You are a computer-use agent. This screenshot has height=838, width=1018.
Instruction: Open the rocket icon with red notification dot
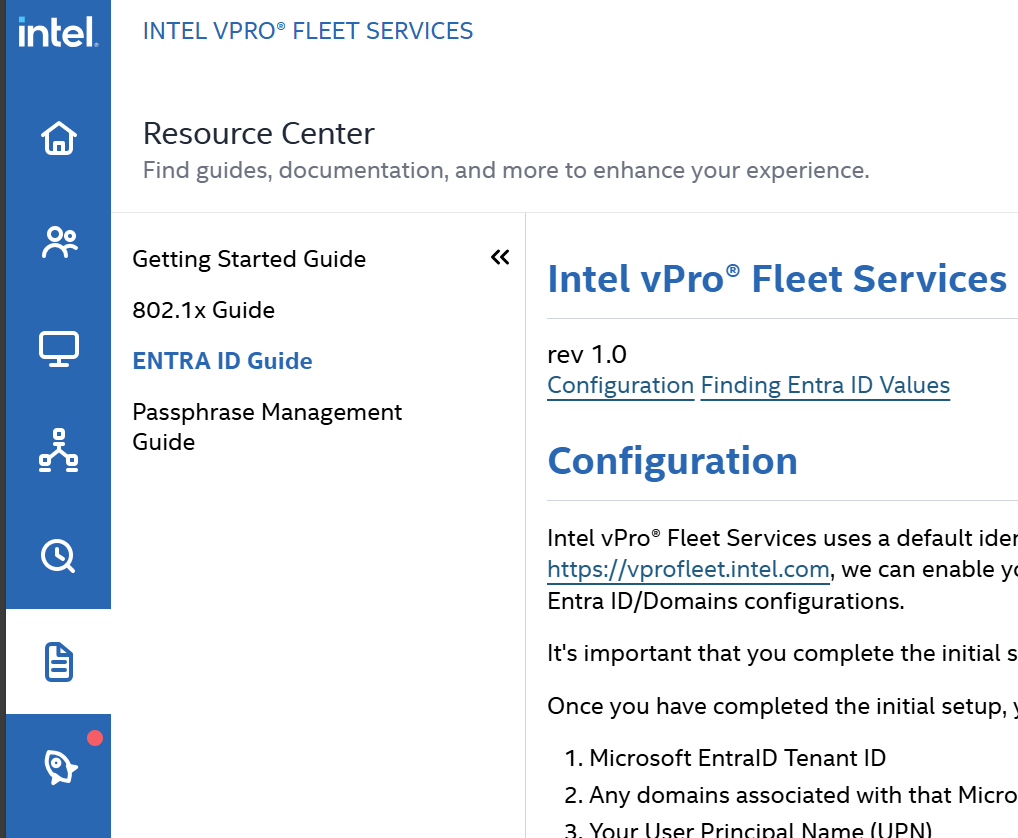60,767
